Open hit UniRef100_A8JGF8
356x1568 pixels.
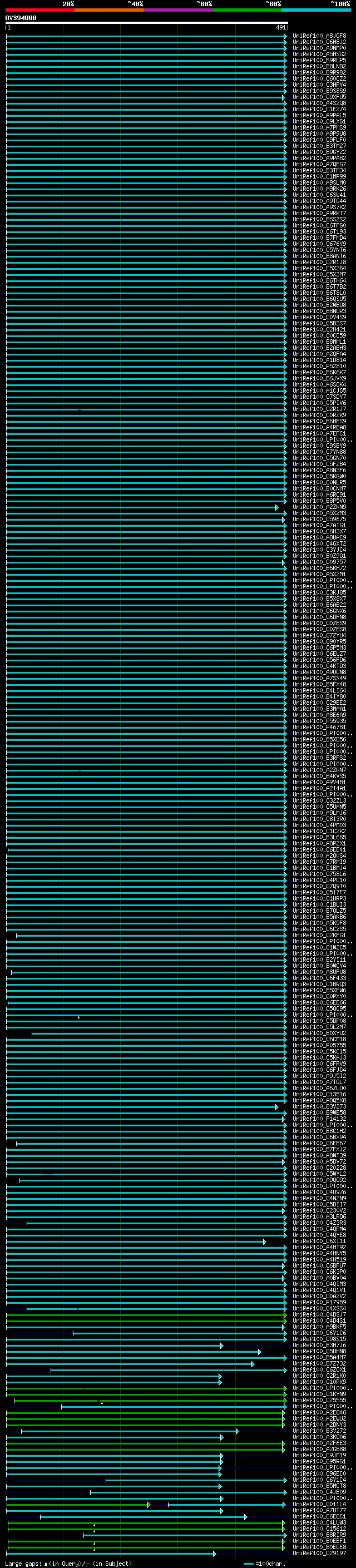(319, 36)
